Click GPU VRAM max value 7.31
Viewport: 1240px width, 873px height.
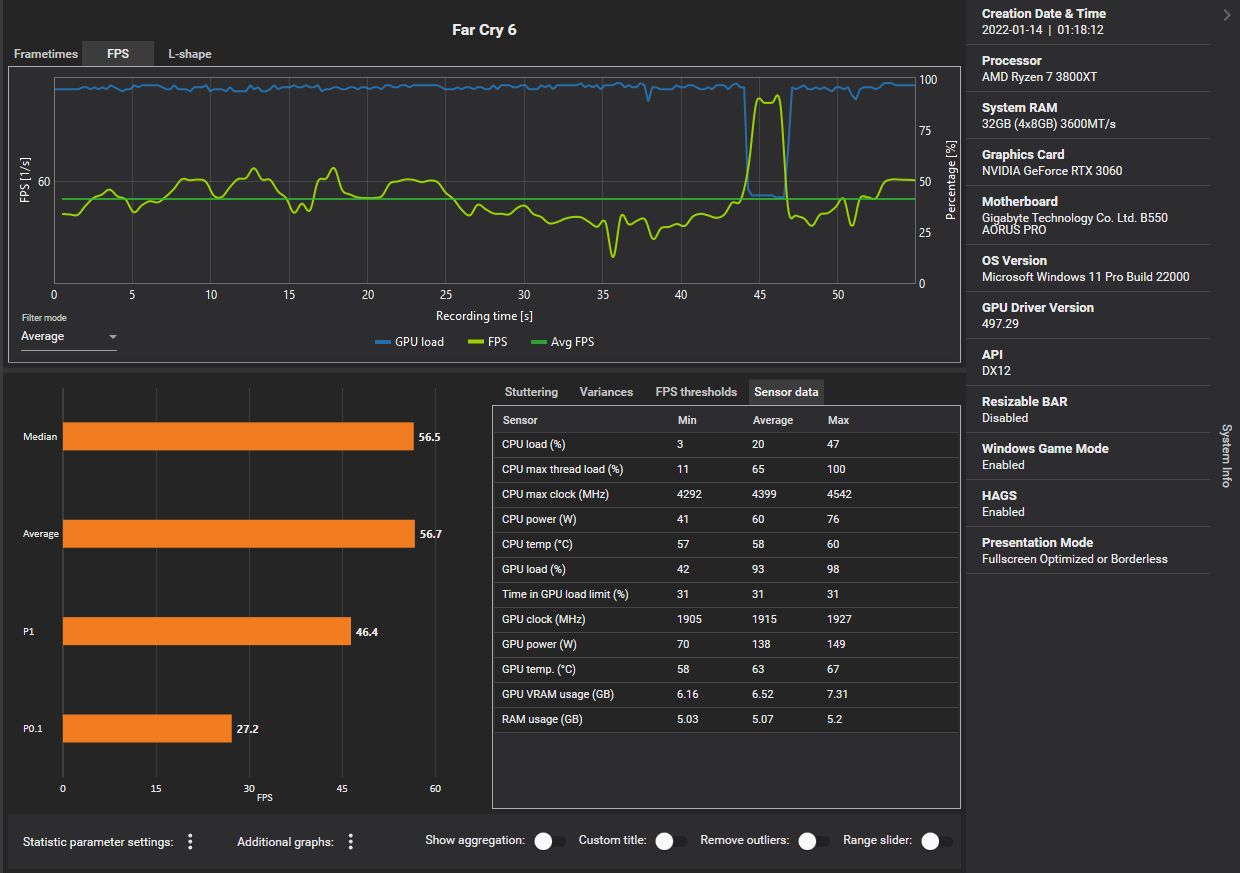point(838,695)
